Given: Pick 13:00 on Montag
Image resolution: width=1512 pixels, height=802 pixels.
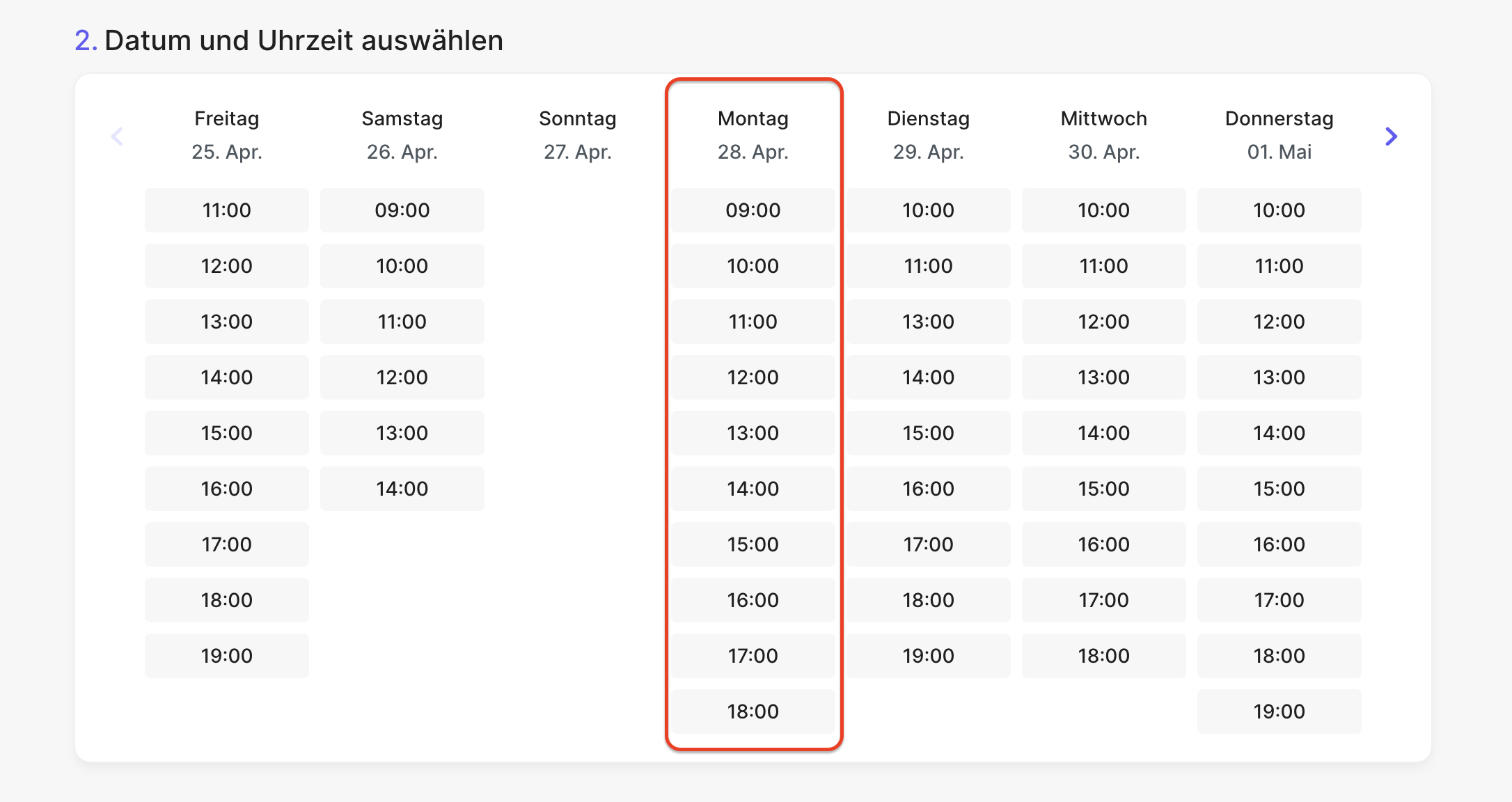Looking at the screenshot, I should click(753, 433).
